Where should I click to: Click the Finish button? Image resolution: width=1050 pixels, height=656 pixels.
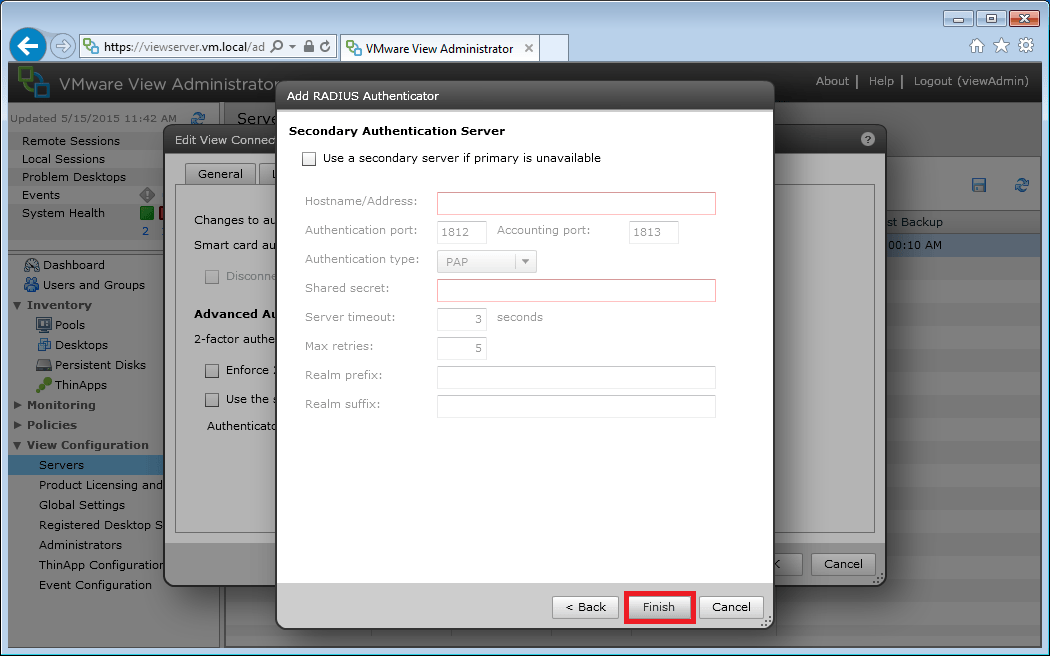coord(659,606)
